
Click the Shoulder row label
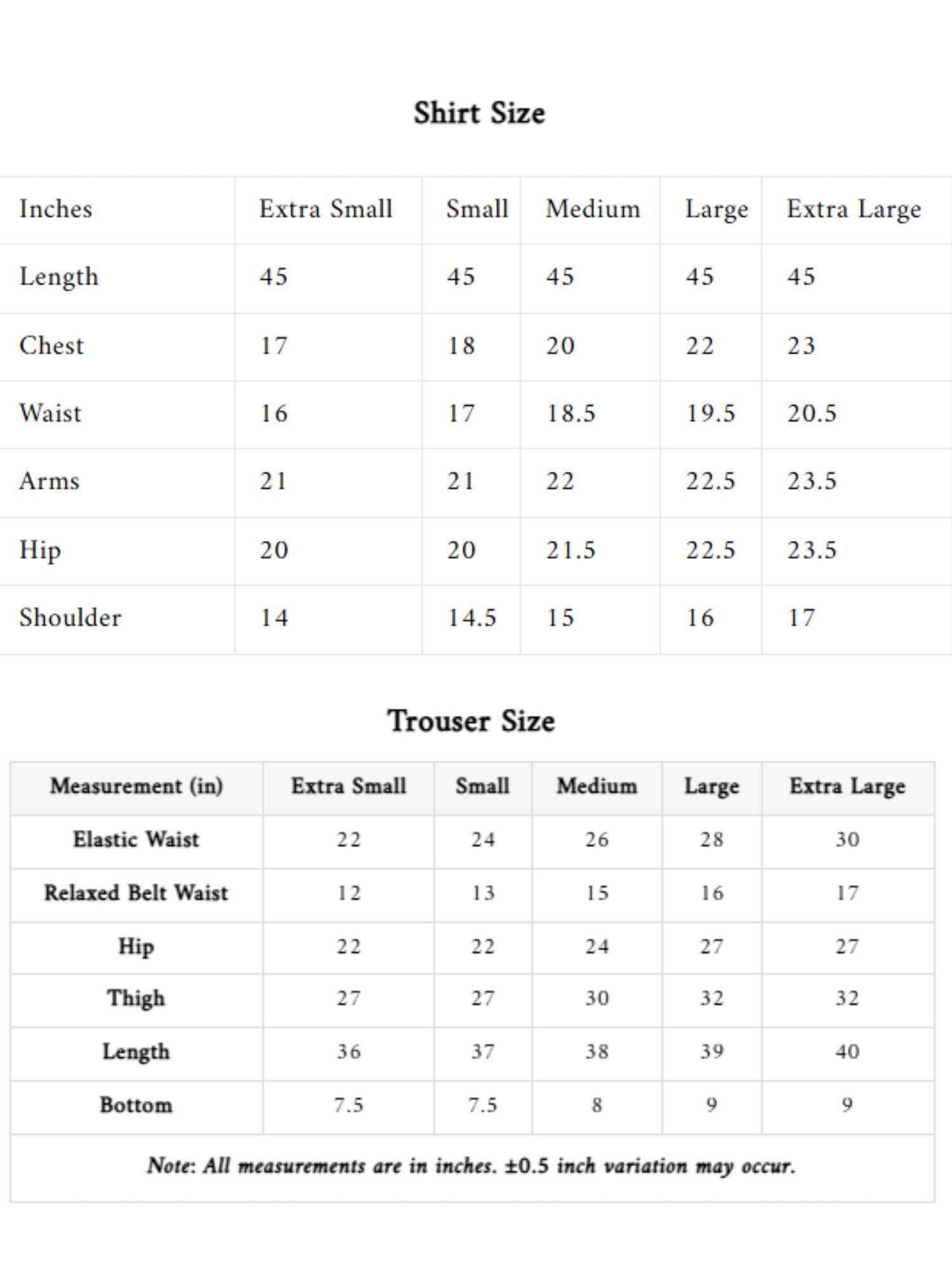tap(70, 617)
